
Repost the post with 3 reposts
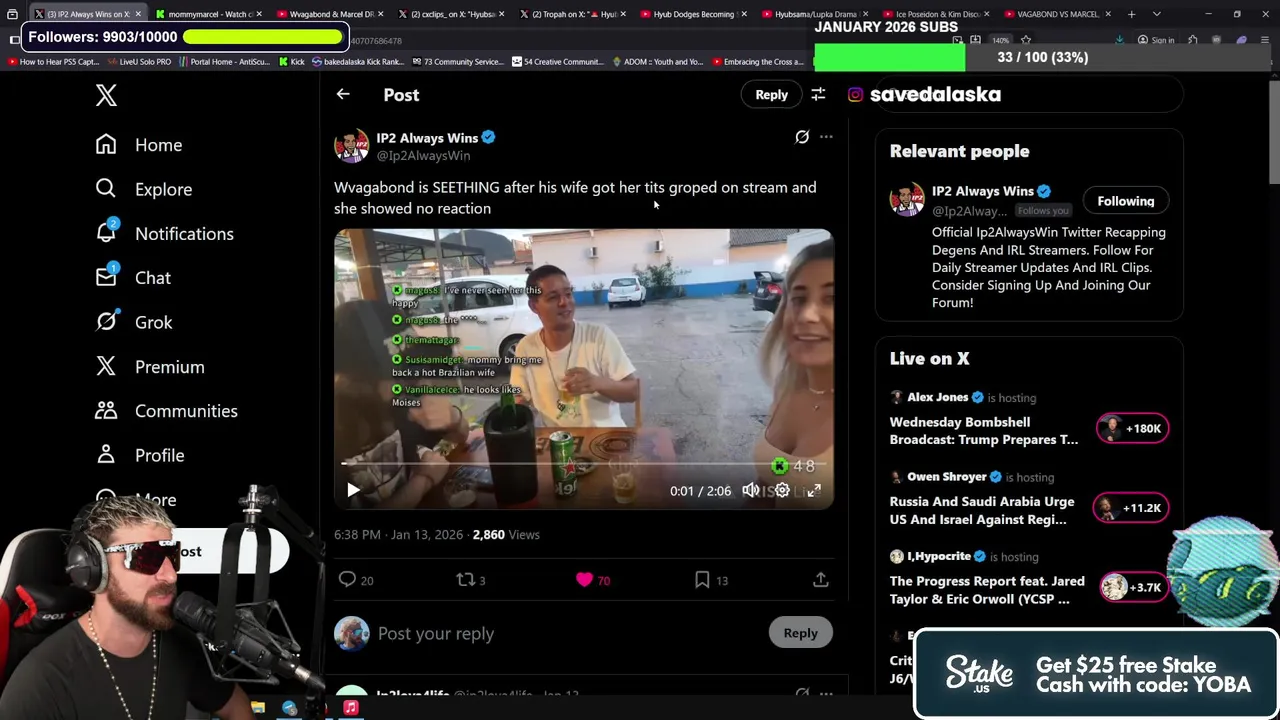pyautogui.click(x=471, y=580)
